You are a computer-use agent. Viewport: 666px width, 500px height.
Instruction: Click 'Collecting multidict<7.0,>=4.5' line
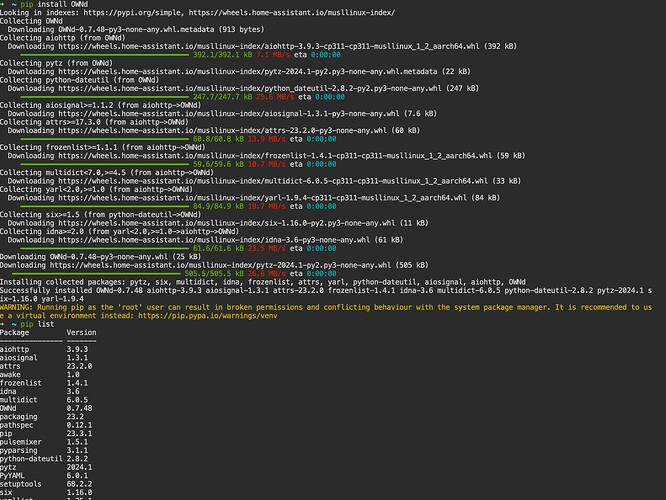pyautogui.click(x=107, y=173)
